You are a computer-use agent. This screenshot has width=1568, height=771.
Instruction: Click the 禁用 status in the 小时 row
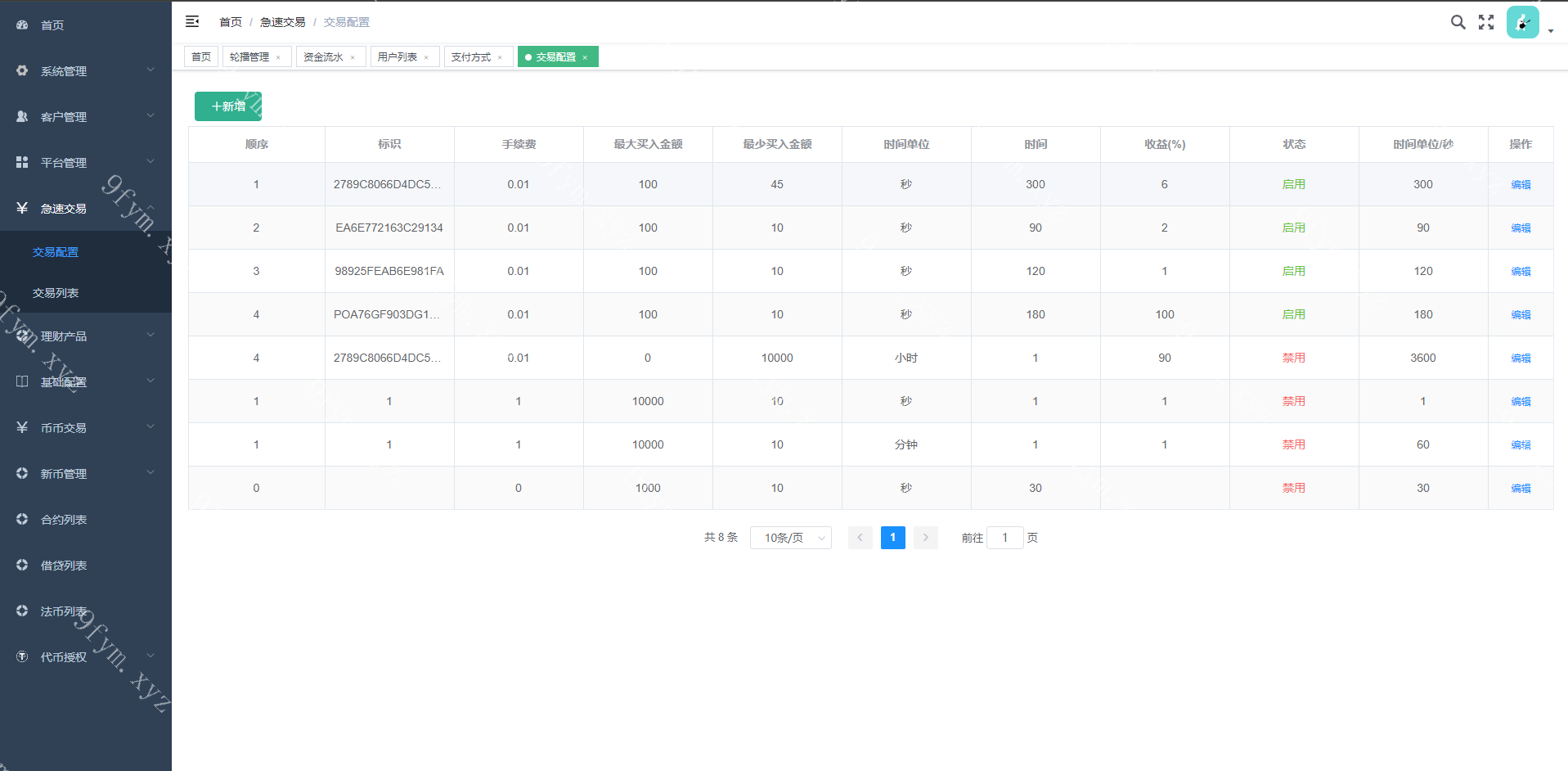point(1293,358)
